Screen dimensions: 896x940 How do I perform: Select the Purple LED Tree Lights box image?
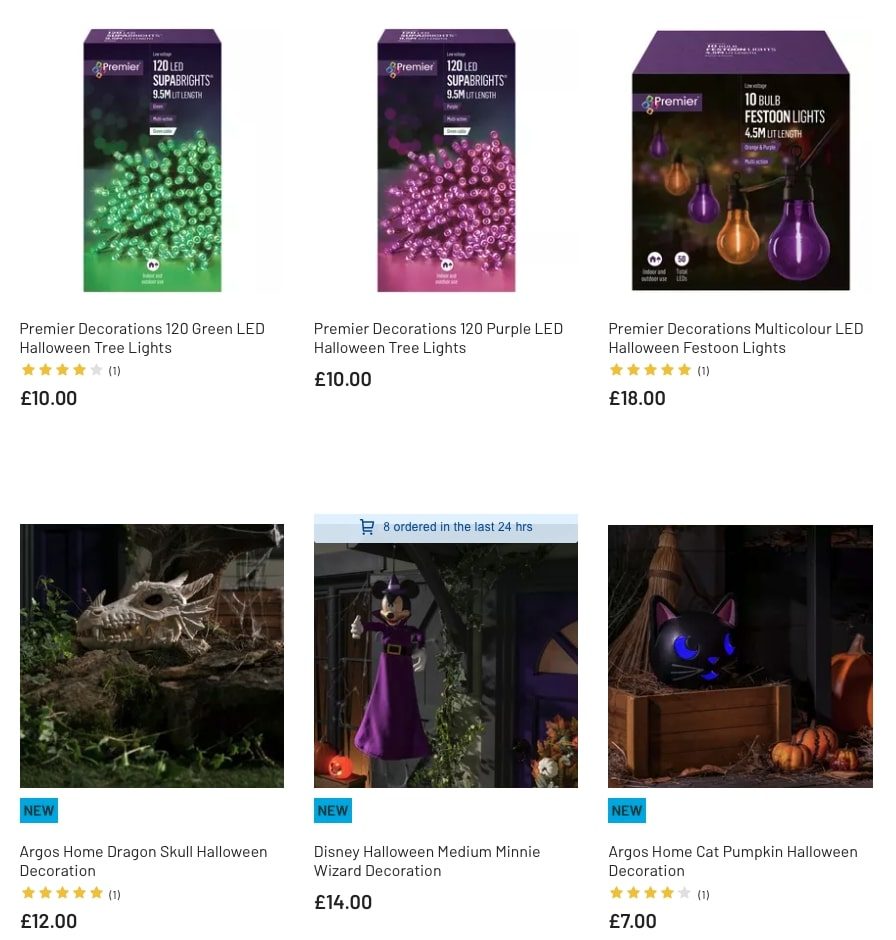click(x=446, y=160)
